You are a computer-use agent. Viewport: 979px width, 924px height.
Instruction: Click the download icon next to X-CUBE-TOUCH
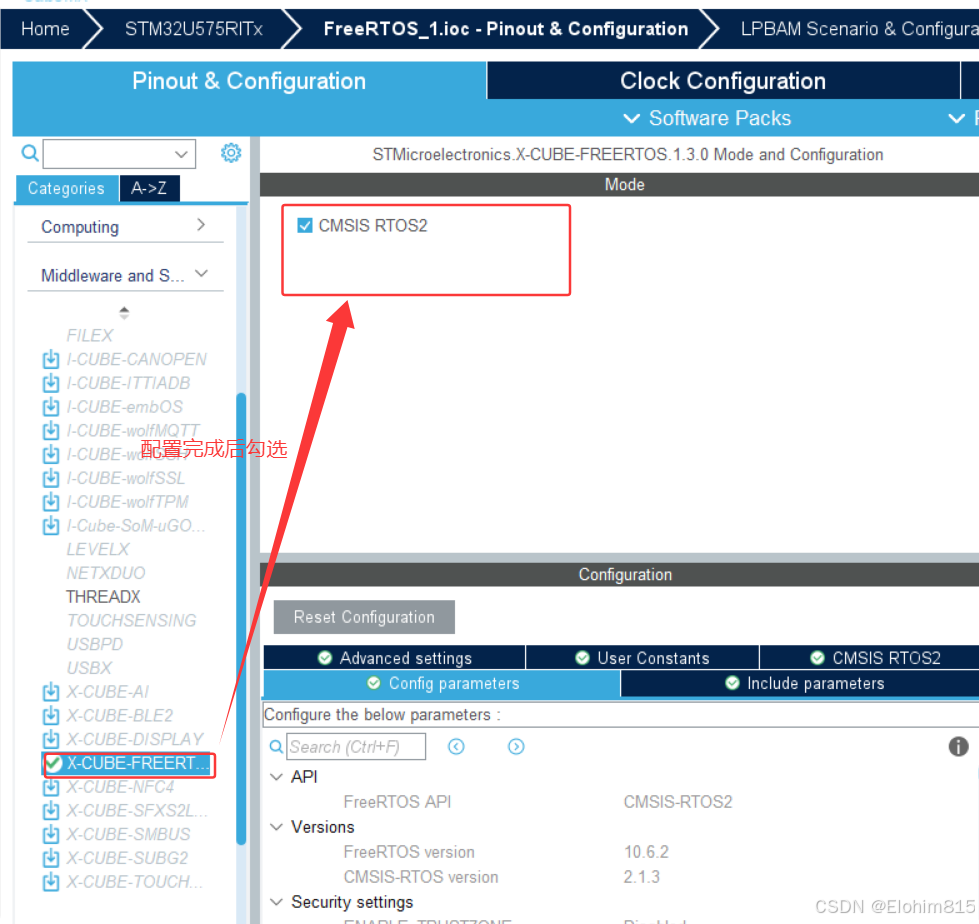51,882
